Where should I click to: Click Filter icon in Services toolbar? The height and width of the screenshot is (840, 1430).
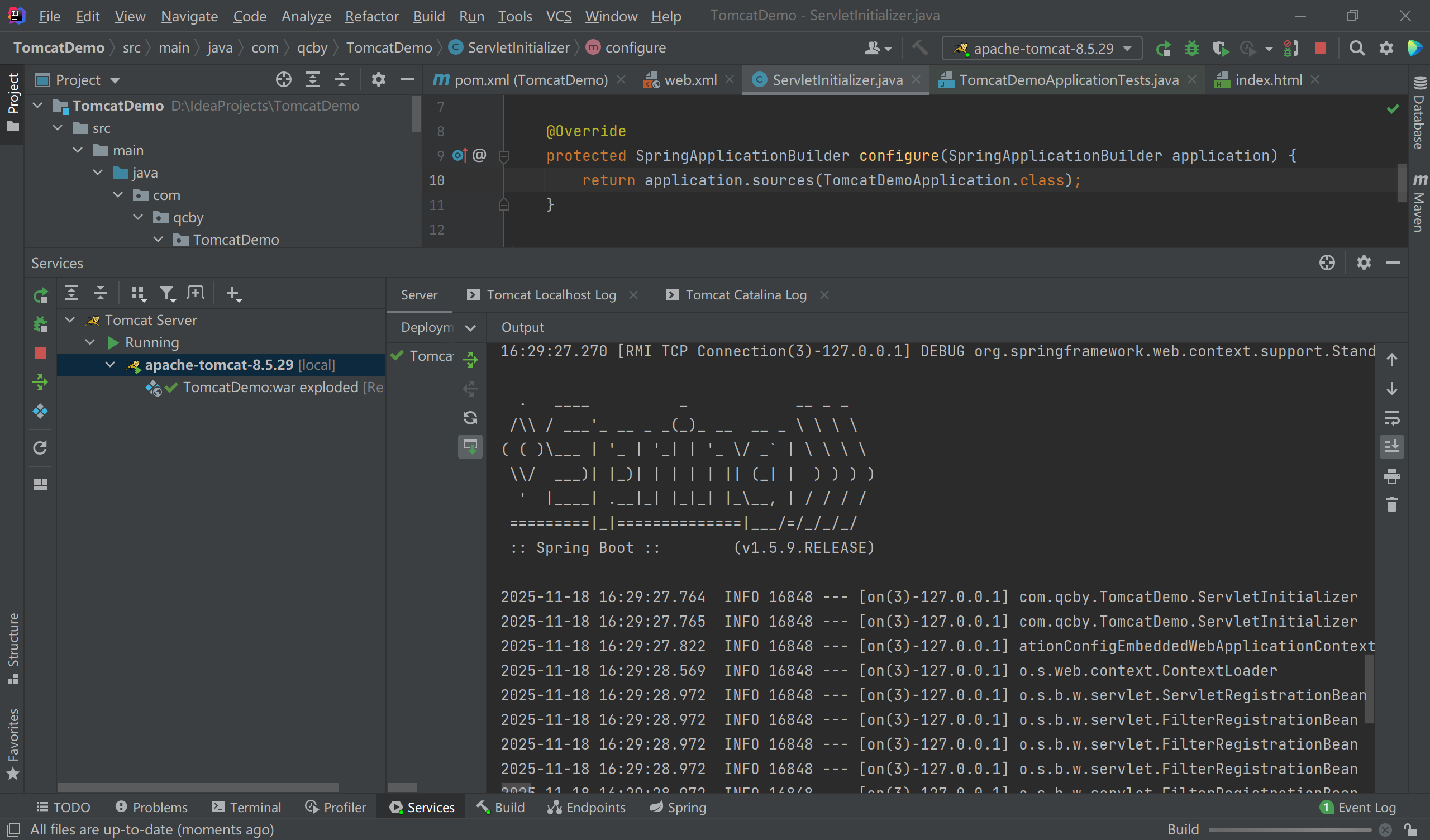(167, 293)
